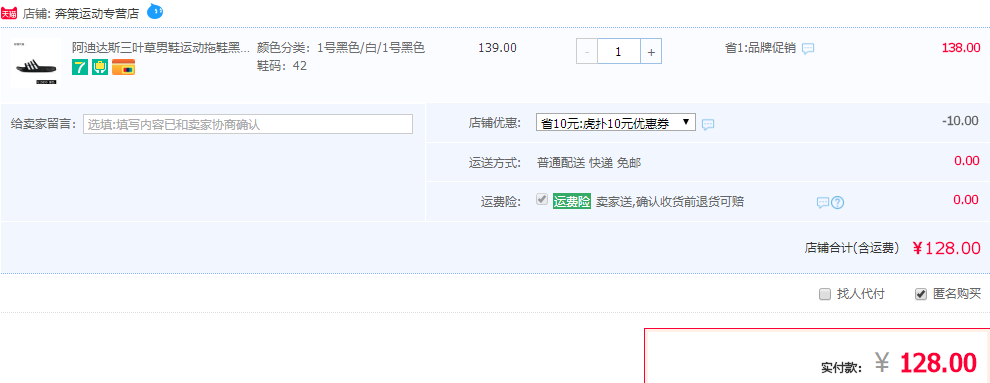
Task: Click the red Tmall logo icon
Action: [9, 14]
